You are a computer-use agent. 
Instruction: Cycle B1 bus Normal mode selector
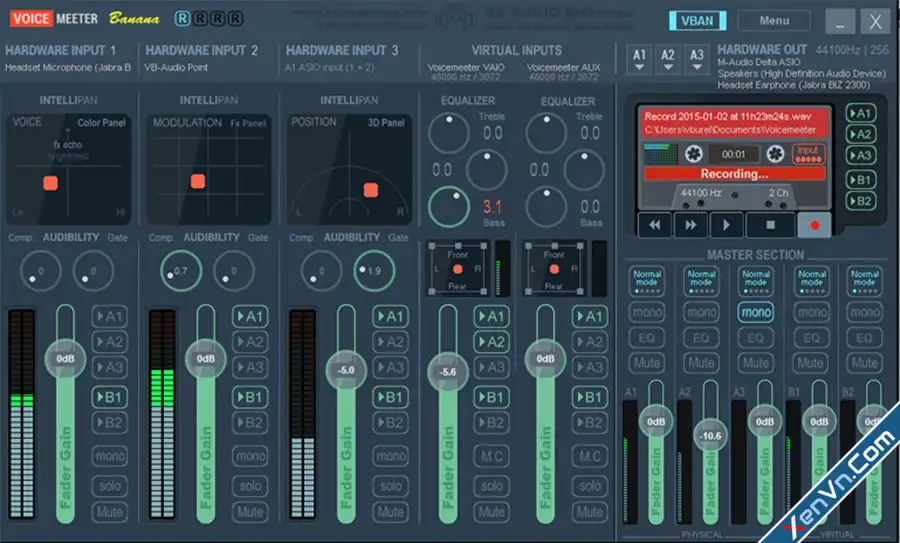(x=812, y=281)
